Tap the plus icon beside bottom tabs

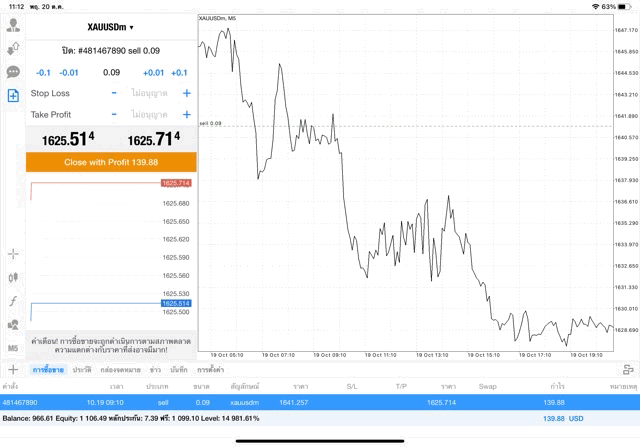click(13, 370)
